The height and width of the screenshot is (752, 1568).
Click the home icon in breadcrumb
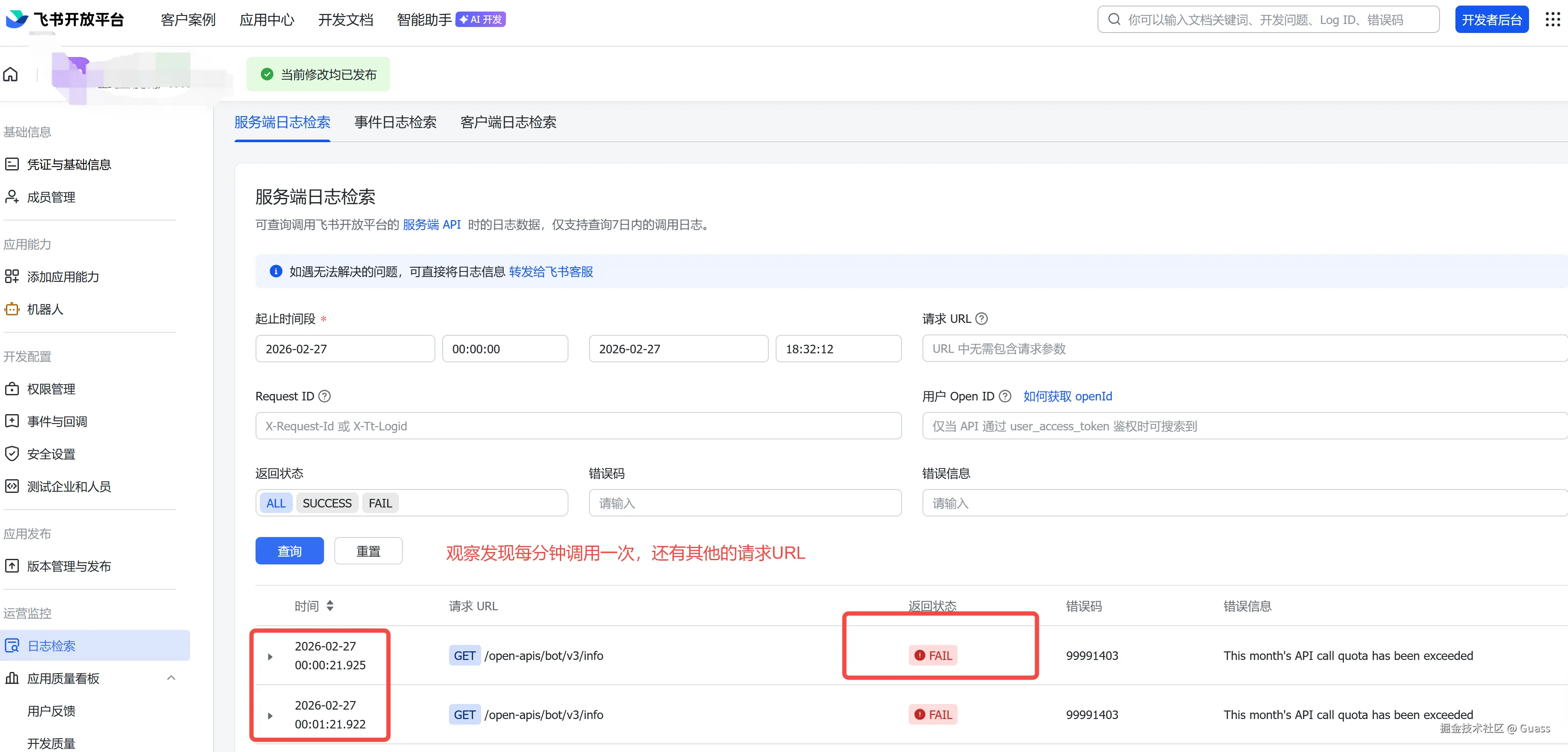point(10,75)
